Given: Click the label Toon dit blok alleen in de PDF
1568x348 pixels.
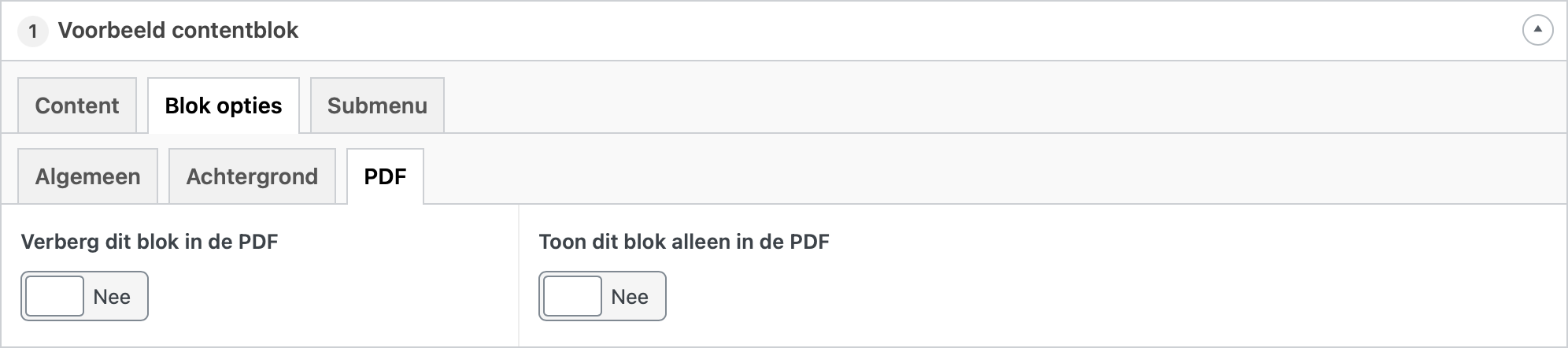Looking at the screenshot, I should (x=684, y=242).
